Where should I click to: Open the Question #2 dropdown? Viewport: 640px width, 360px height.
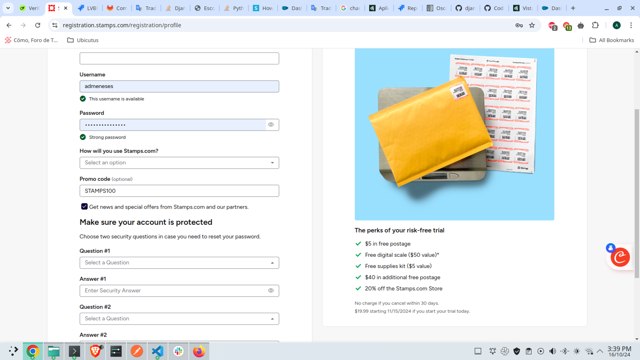point(179,319)
